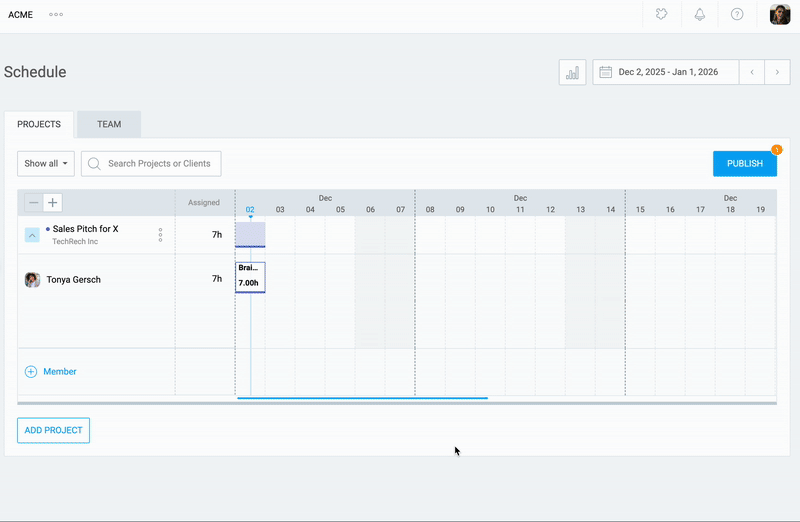This screenshot has height=522, width=800.
Task: Open the Show all filter dropdown
Action: point(46,163)
